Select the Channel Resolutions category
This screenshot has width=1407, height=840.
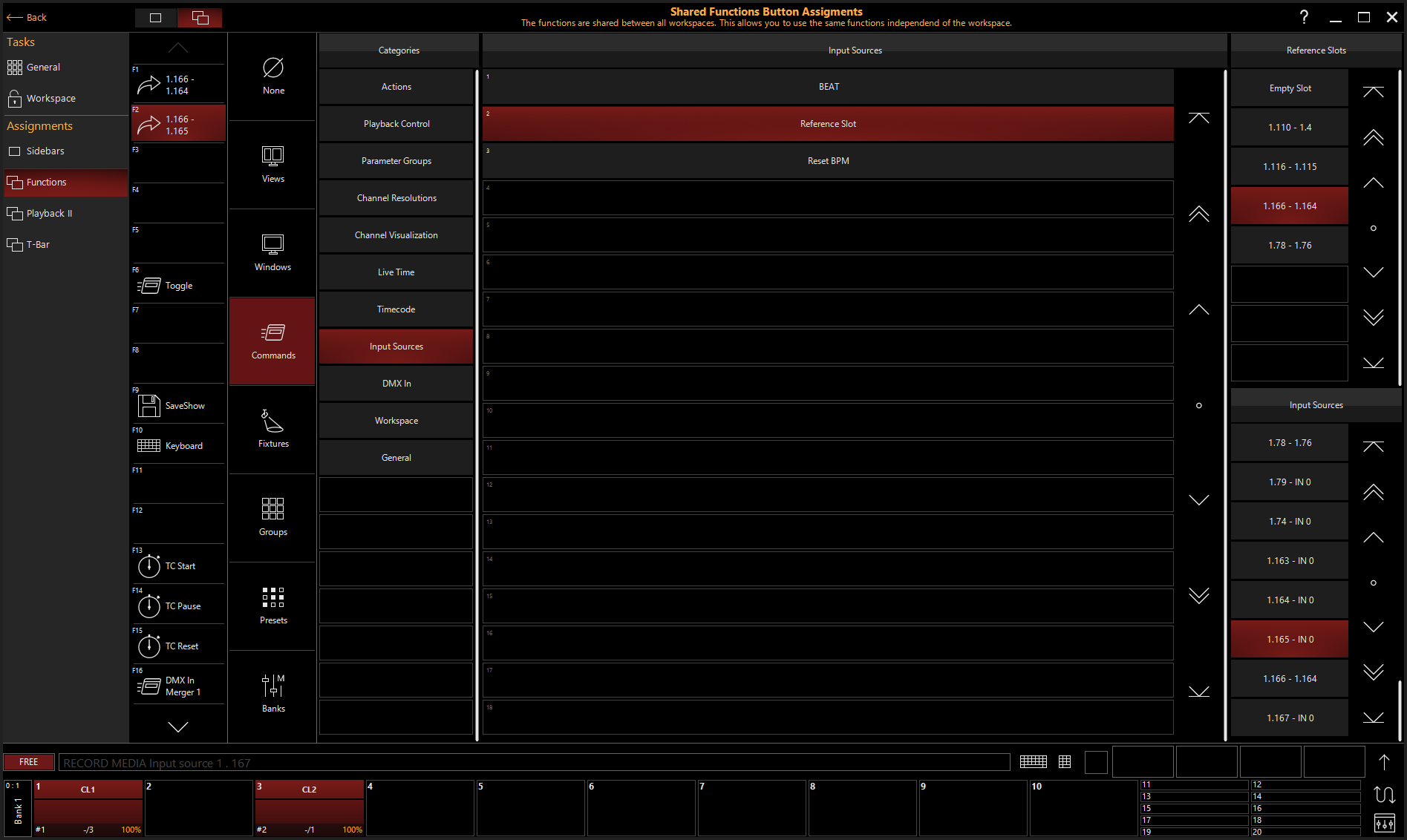(396, 198)
